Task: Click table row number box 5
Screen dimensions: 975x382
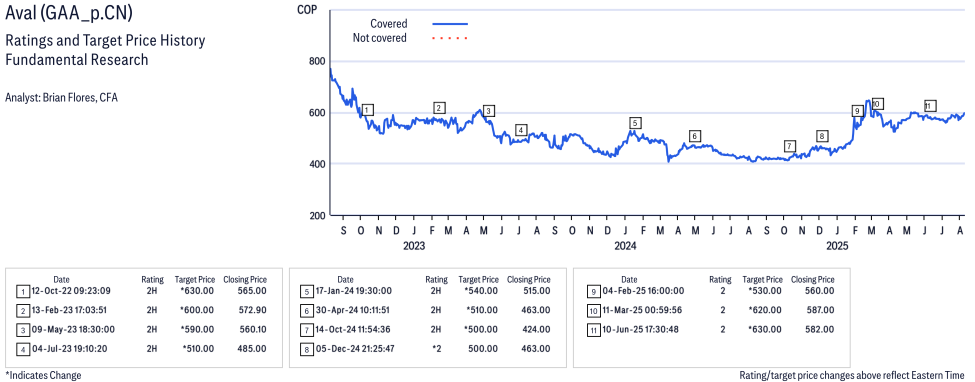Action: coord(306,291)
